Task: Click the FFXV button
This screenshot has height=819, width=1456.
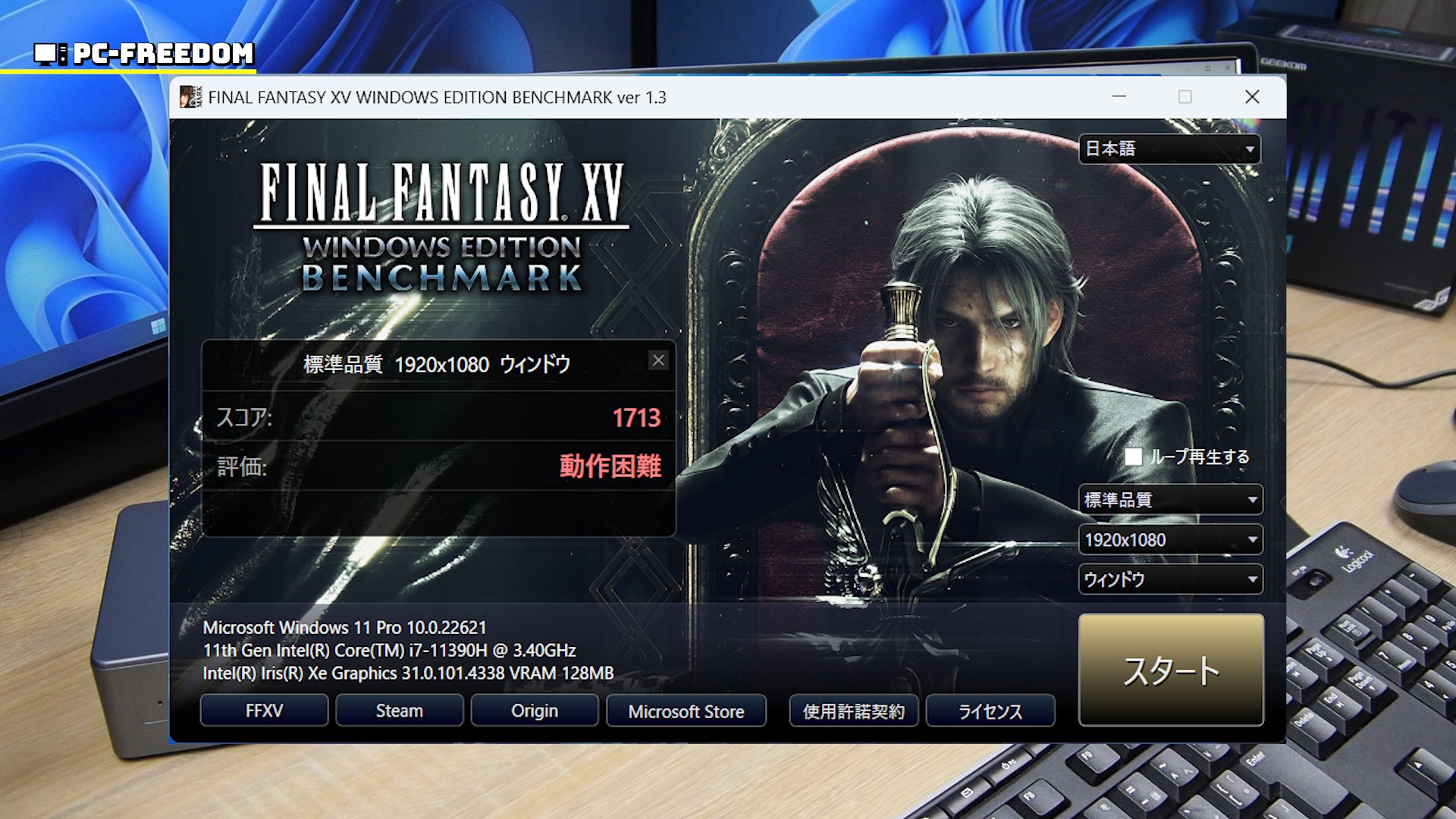Action: 264,711
